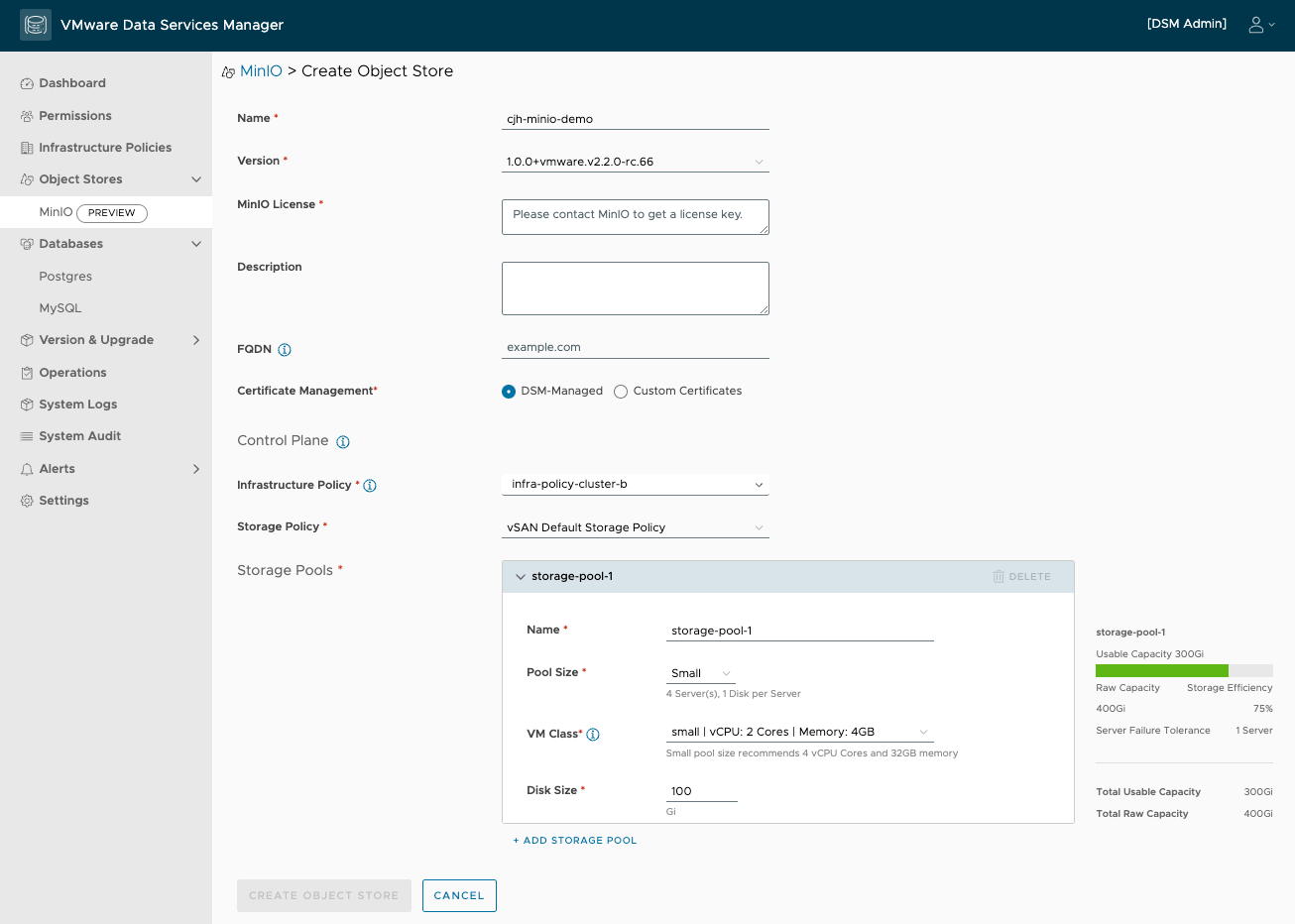The image size is (1295, 924).
Task: Click the Alerts bell icon
Action: click(x=27, y=469)
